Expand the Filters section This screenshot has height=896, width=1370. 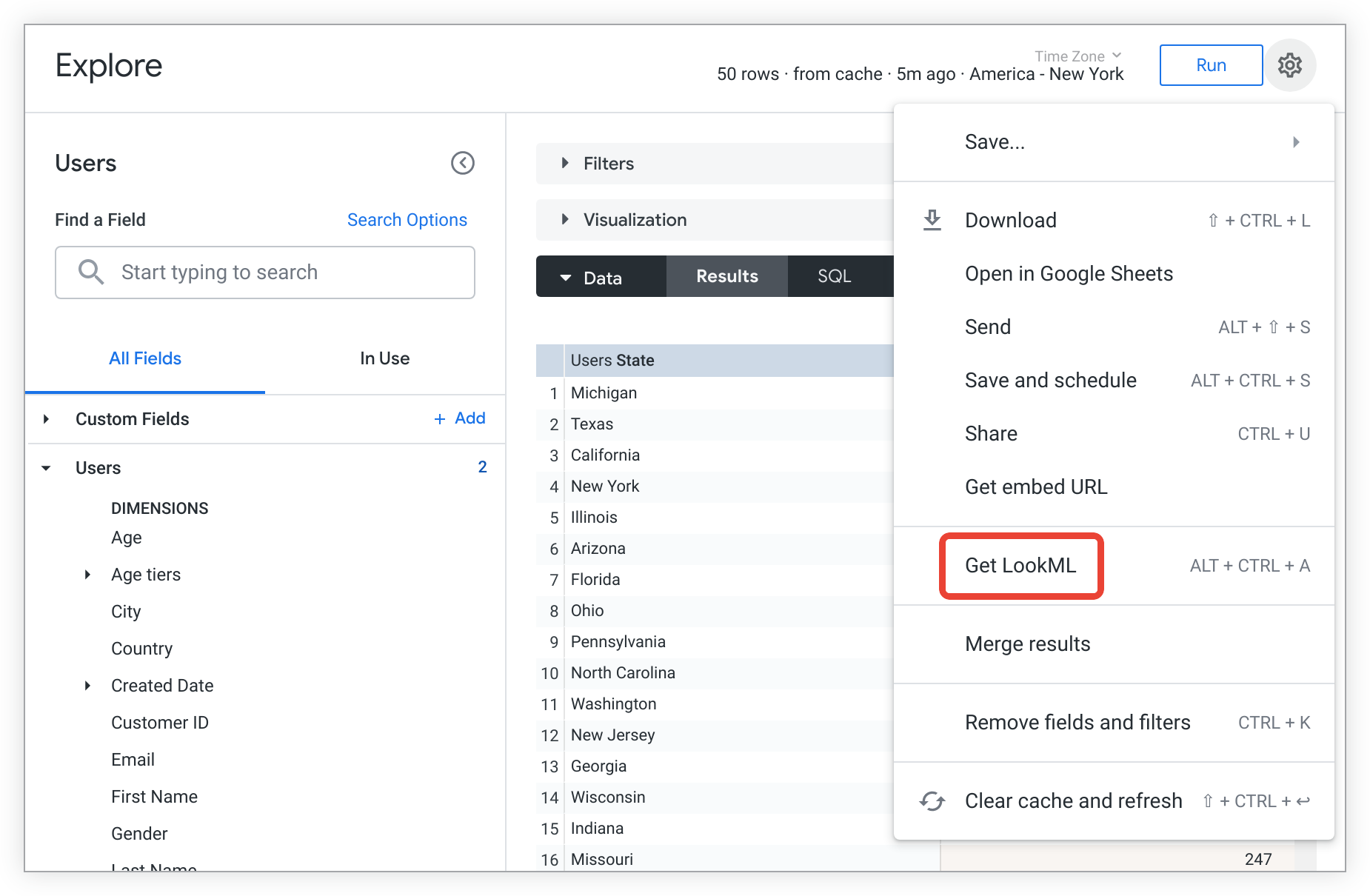tap(565, 163)
